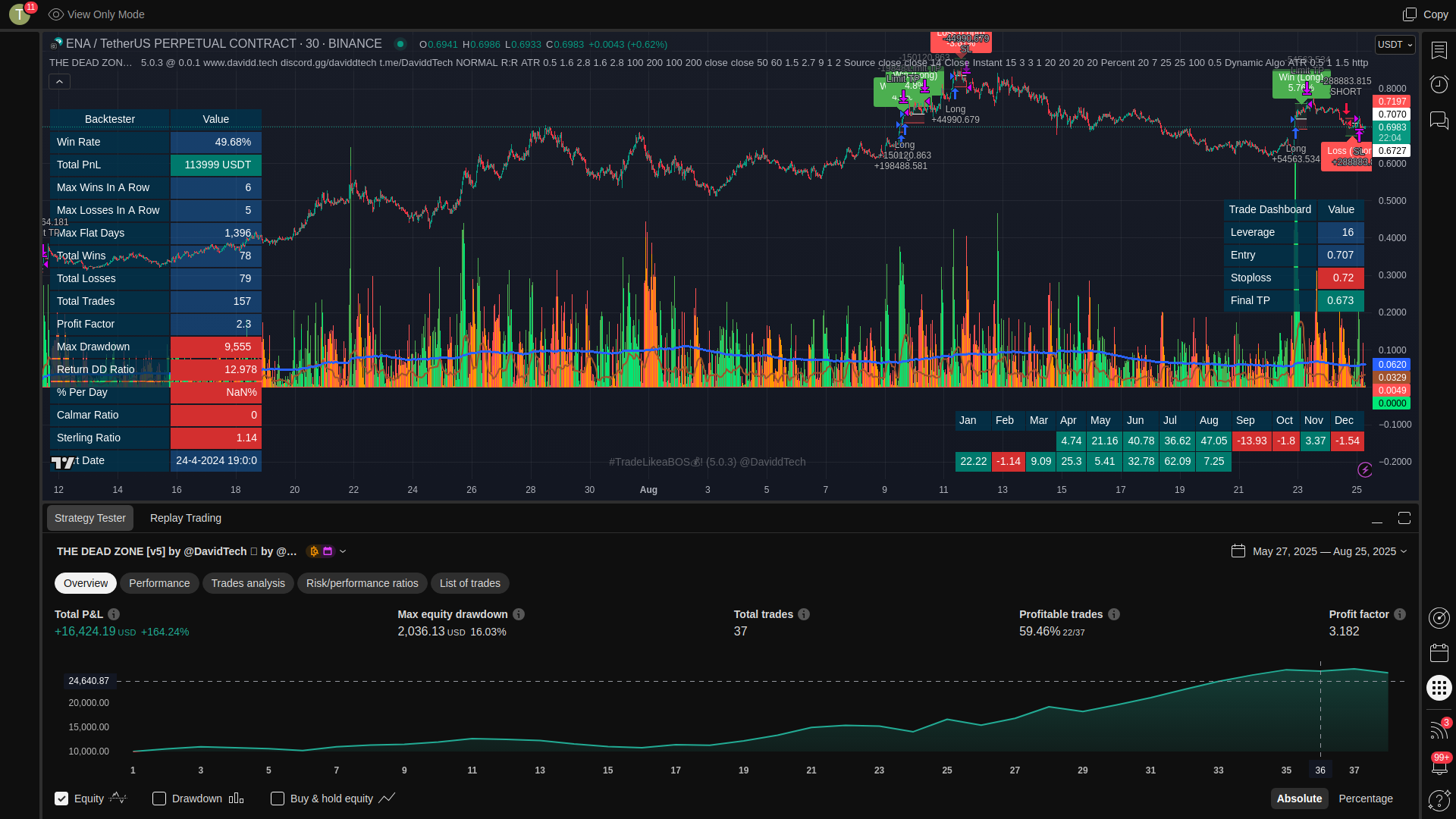
Task: Maximize the Strategy Tester panel
Action: point(1404,518)
